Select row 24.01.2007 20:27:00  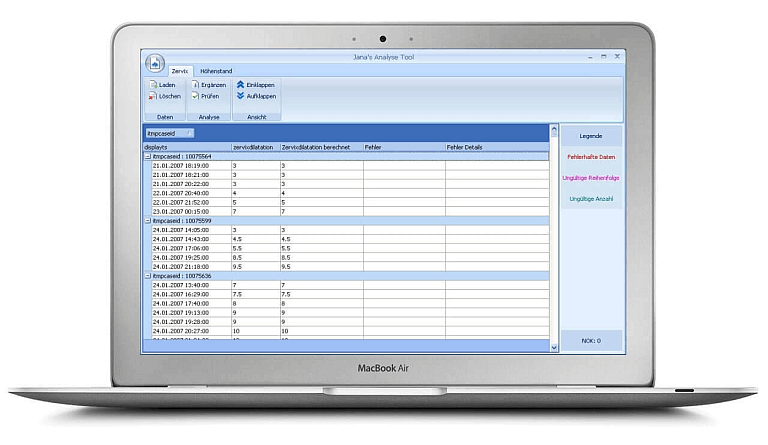pos(350,331)
